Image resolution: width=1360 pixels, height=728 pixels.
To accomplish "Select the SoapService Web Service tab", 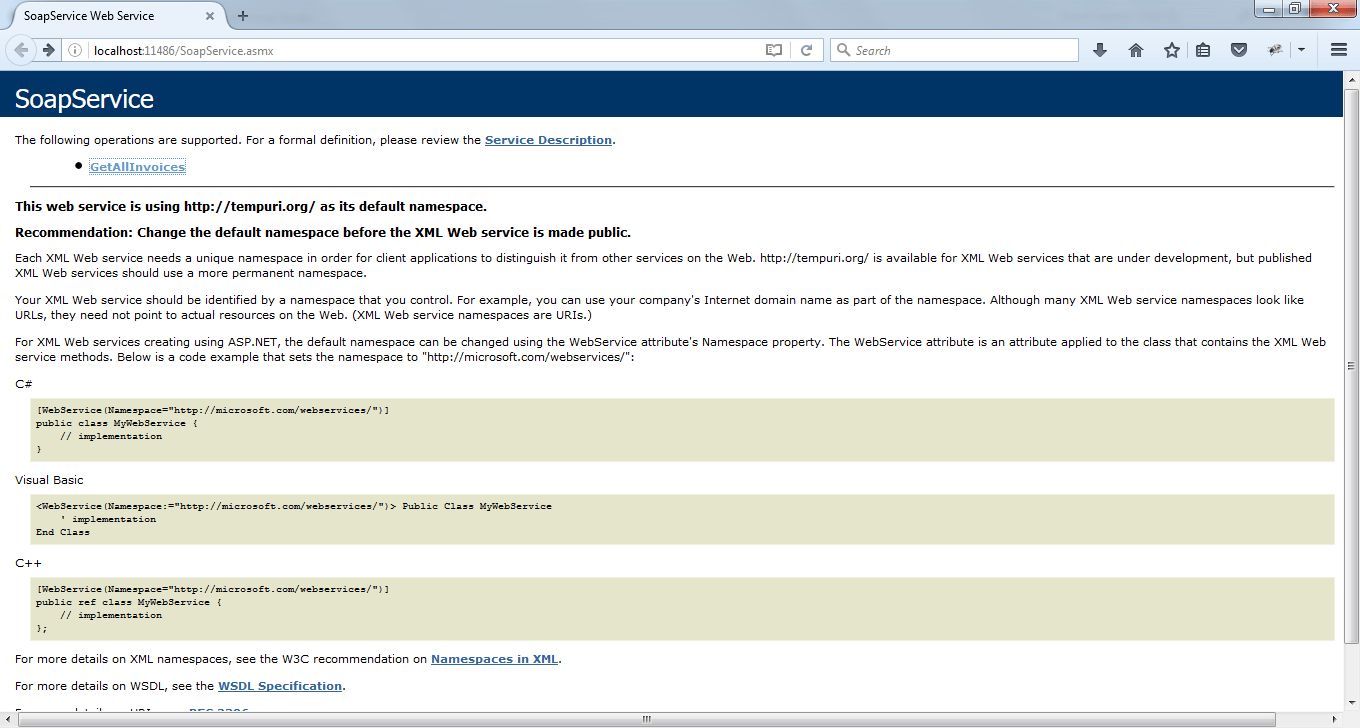I will click(100, 16).
